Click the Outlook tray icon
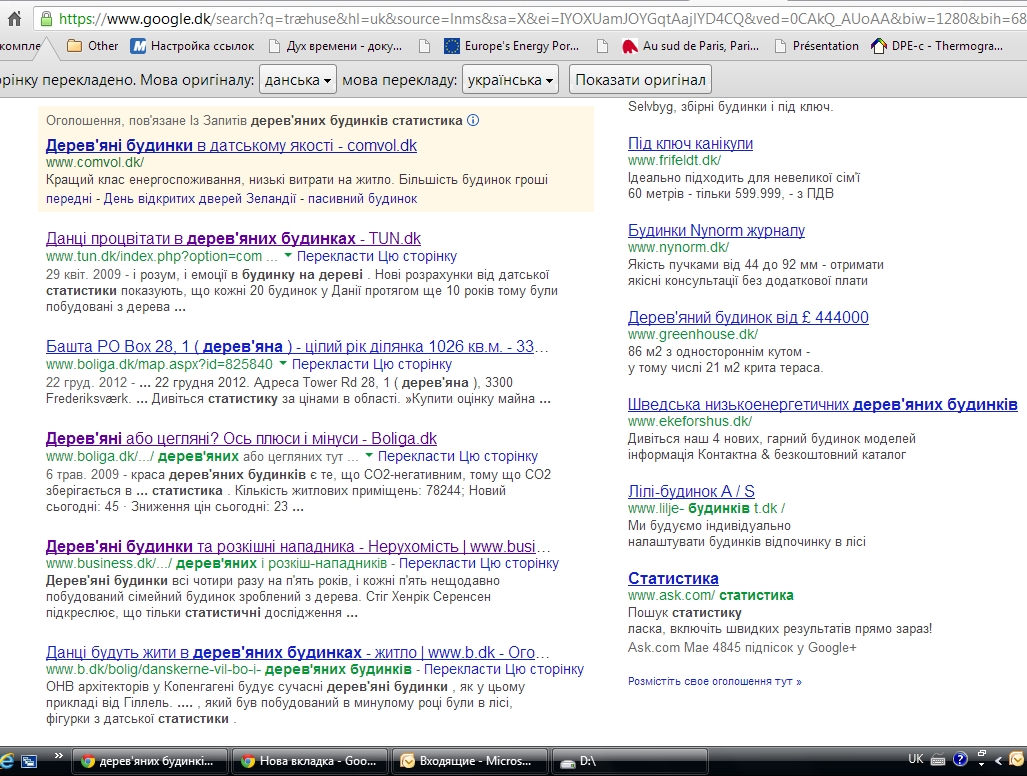The image size is (1027, 776). pos(1017,760)
